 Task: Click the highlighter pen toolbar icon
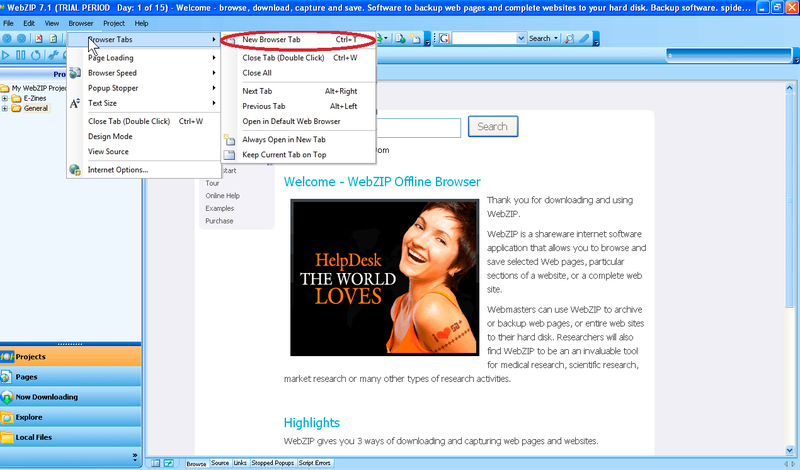pyautogui.click(x=584, y=38)
